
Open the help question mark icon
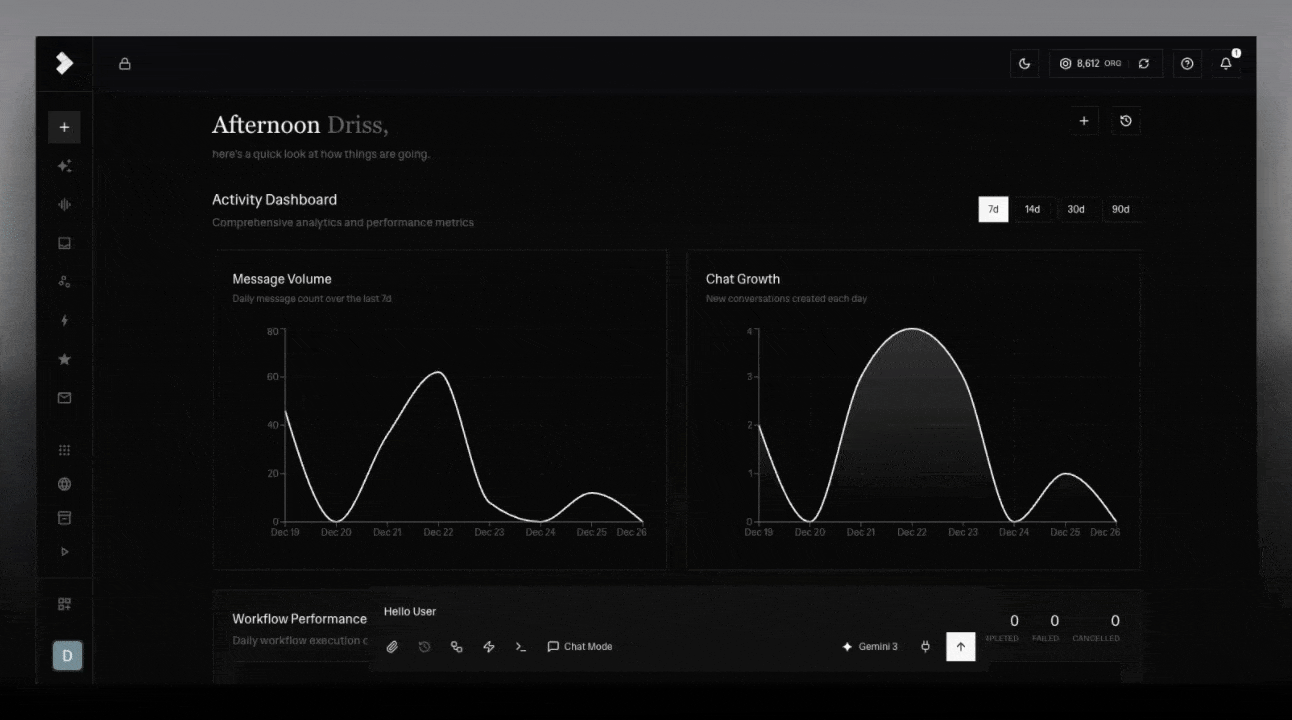(1187, 64)
